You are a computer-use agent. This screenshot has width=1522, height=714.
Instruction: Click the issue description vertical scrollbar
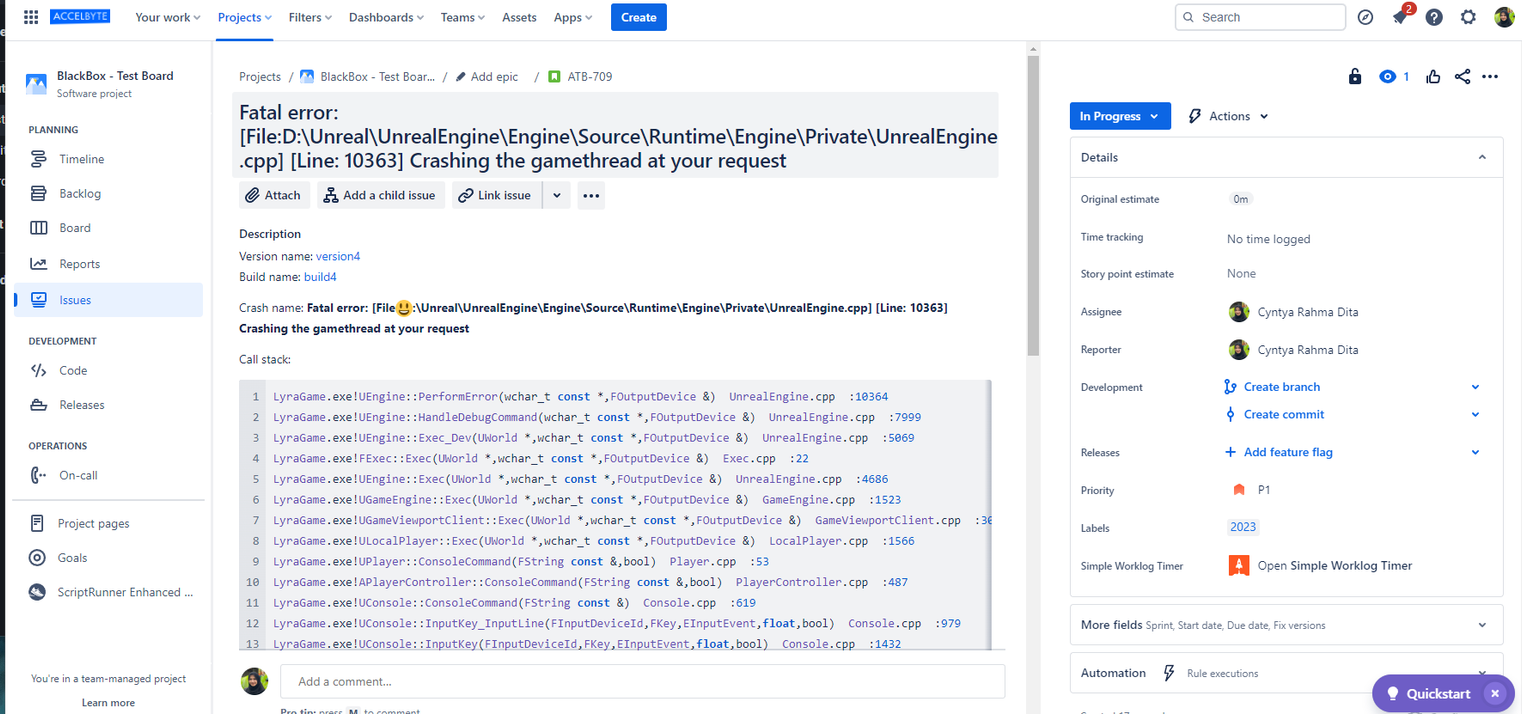tap(1033, 206)
